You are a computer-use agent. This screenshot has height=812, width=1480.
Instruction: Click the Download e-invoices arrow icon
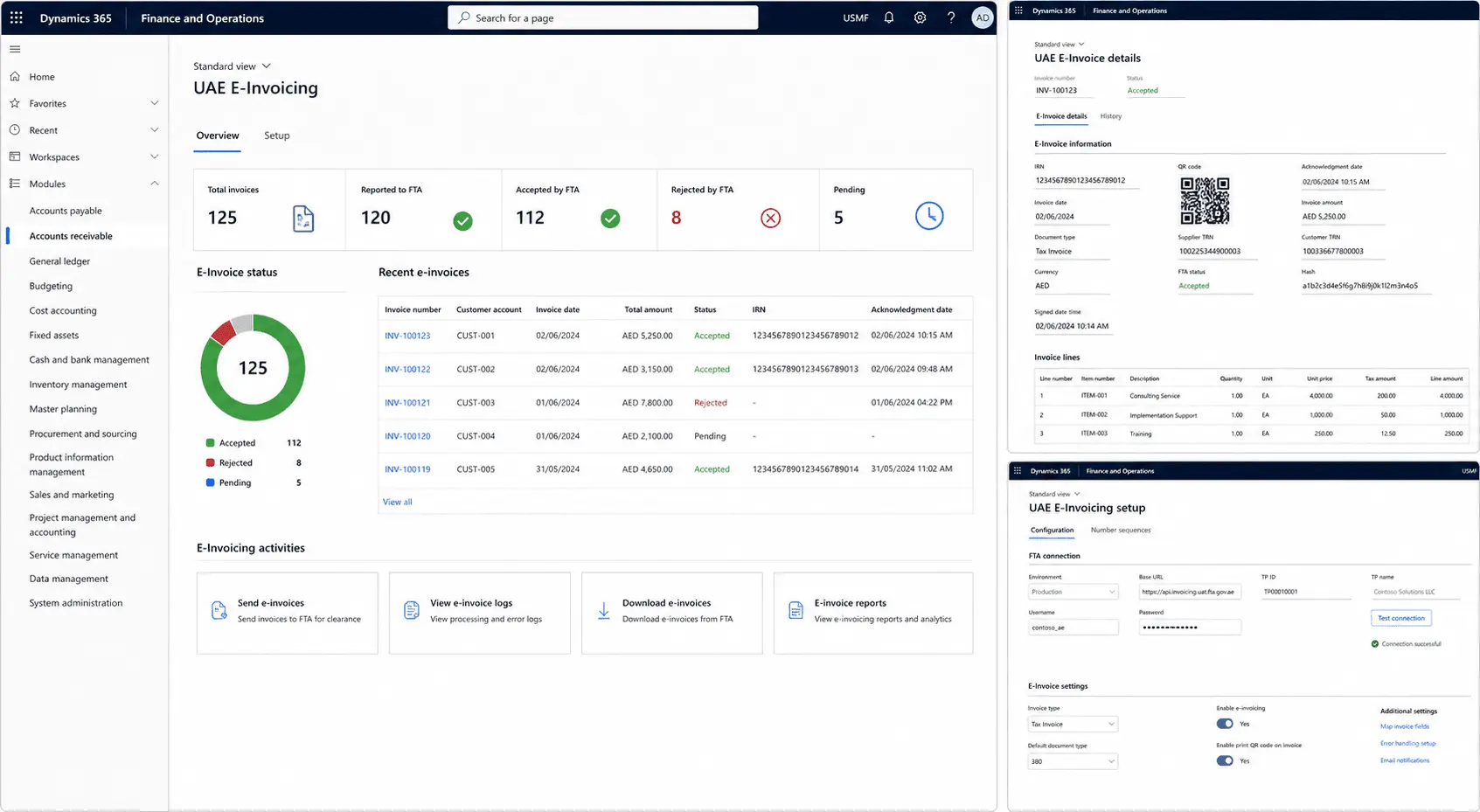(x=603, y=610)
